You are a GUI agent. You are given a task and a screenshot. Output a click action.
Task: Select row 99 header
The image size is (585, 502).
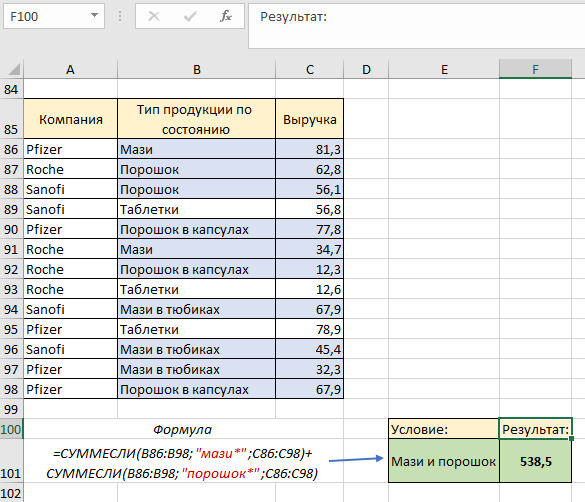pyautogui.click(x=11, y=409)
